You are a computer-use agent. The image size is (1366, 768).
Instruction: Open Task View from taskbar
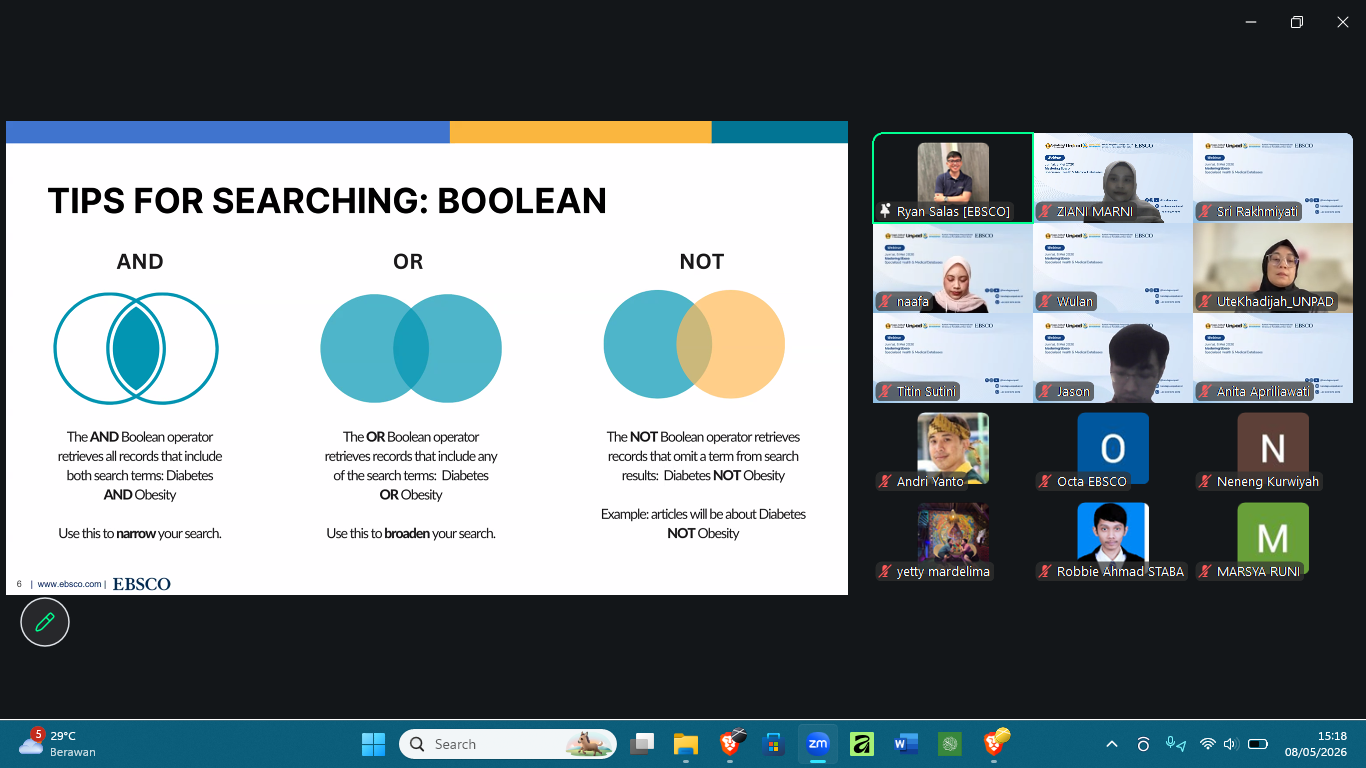pyautogui.click(x=641, y=744)
